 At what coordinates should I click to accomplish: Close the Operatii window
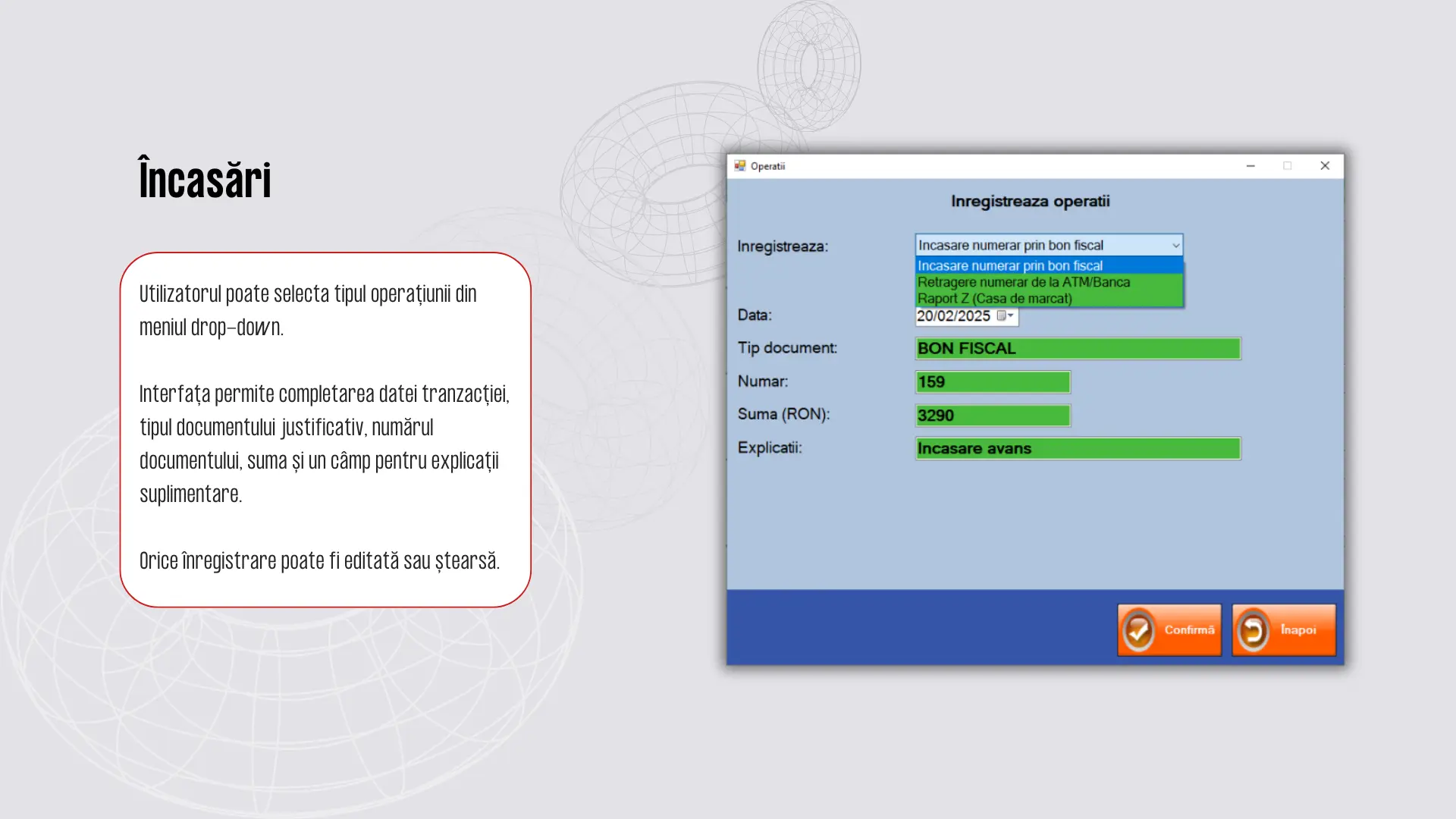1325,166
